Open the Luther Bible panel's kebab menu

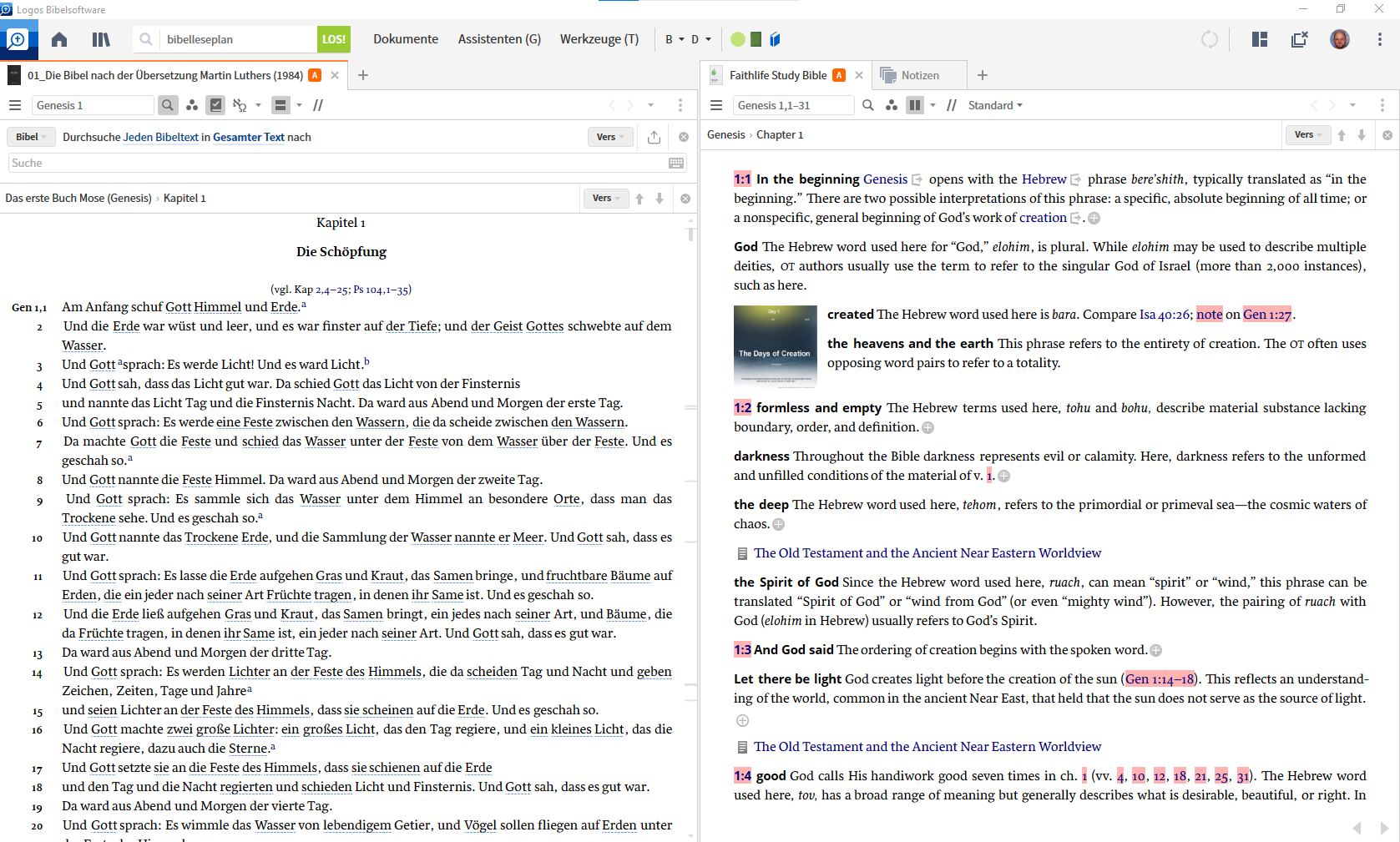pos(680,105)
